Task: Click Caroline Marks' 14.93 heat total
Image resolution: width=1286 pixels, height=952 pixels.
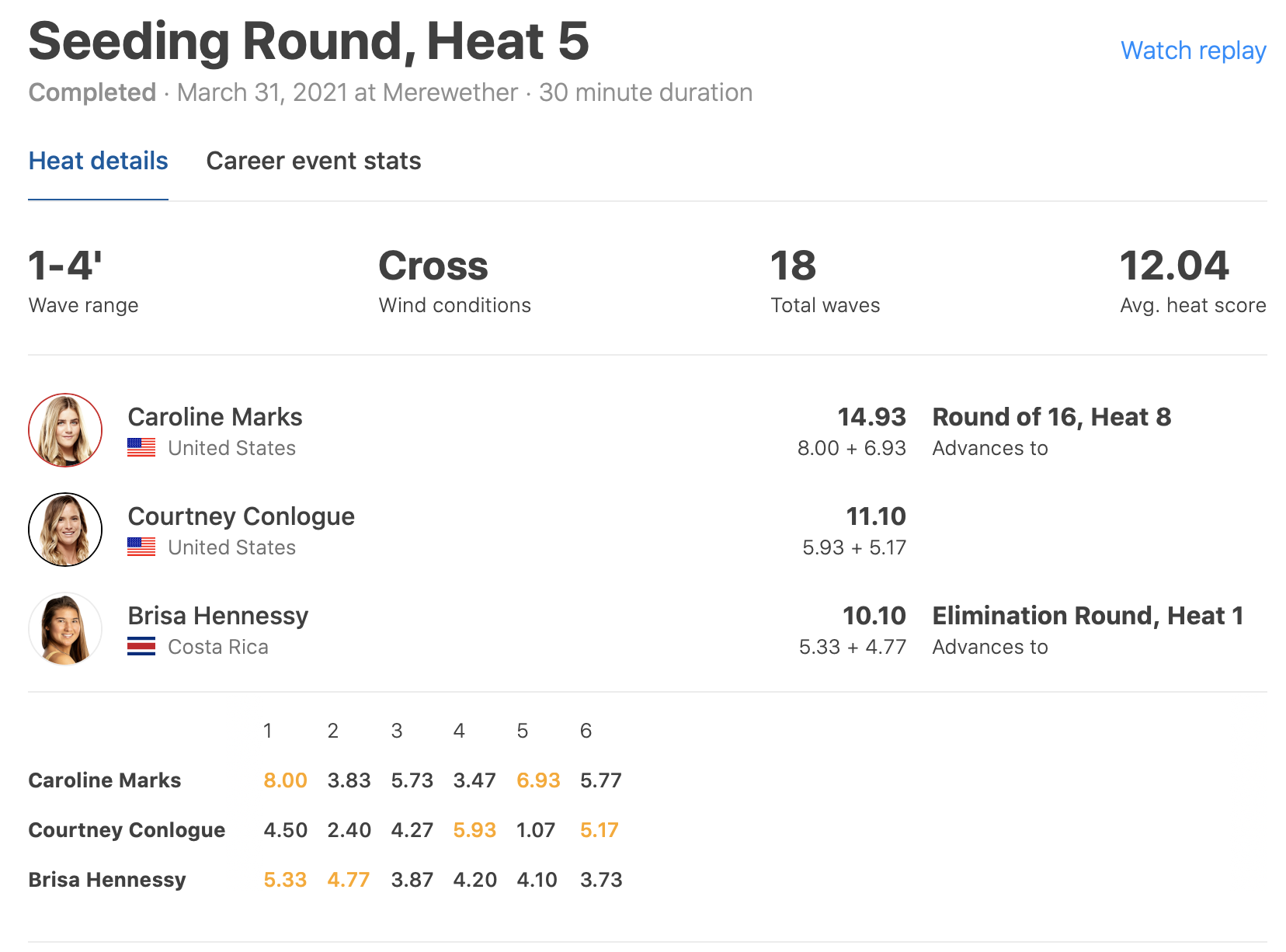Action: point(871,417)
